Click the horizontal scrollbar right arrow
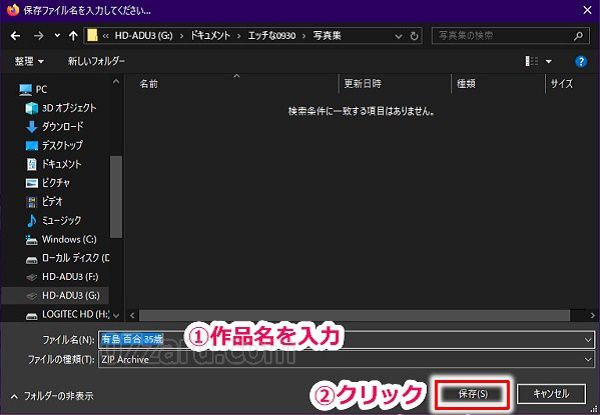This screenshot has width=600, height=415. (592, 316)
